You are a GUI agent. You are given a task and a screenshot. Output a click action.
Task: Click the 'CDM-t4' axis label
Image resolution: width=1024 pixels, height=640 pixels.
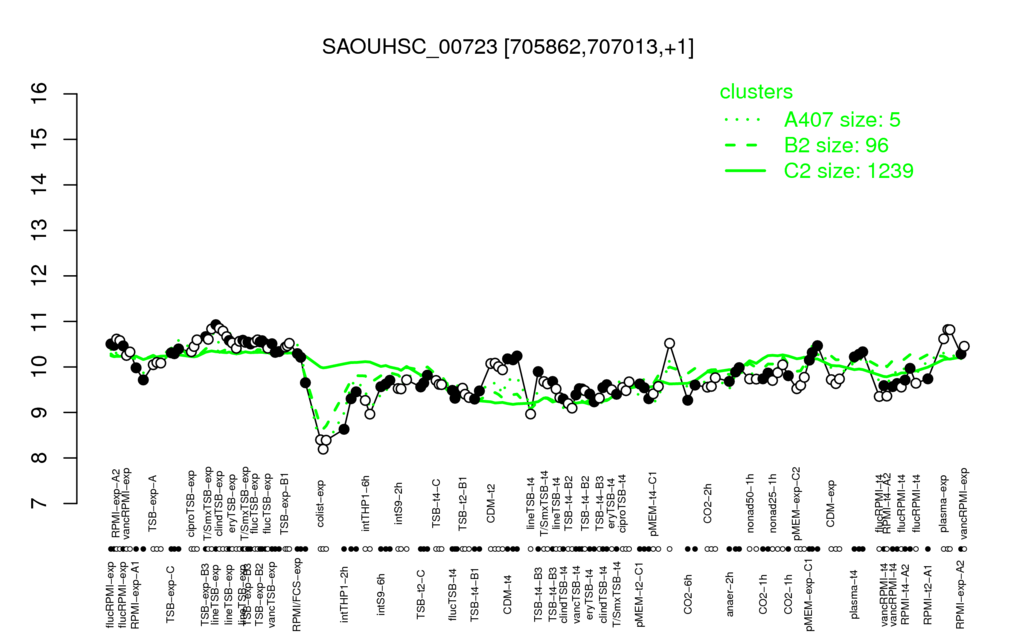(x=507, y=594)
